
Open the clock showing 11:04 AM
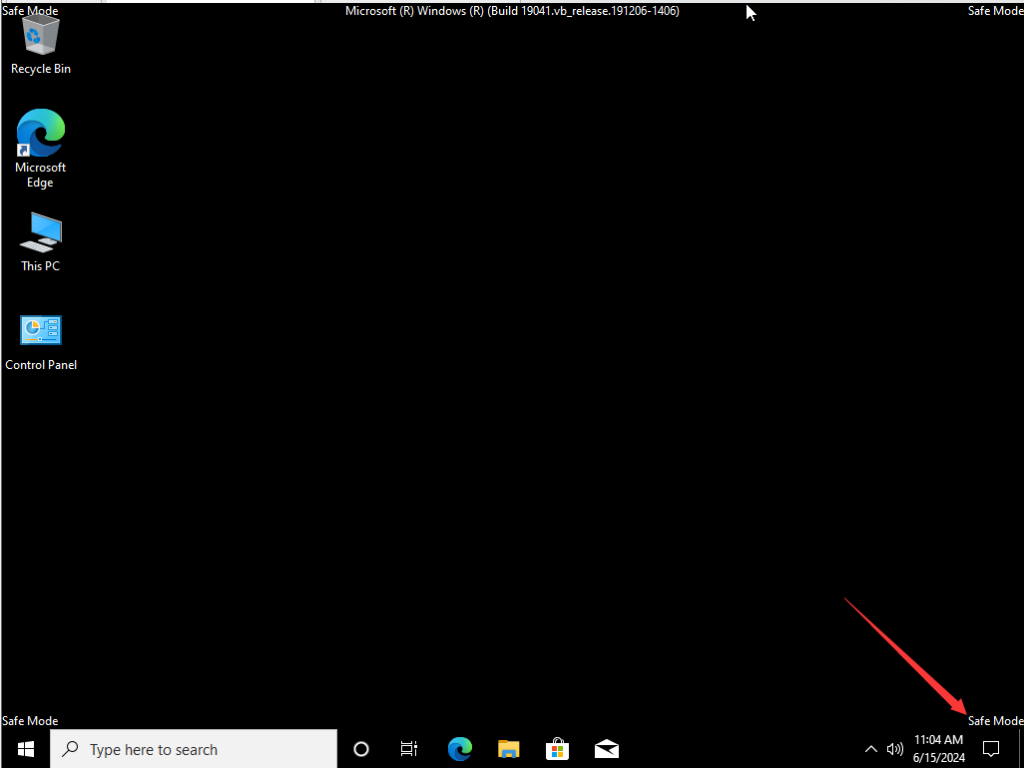click(x=938, y=748)
